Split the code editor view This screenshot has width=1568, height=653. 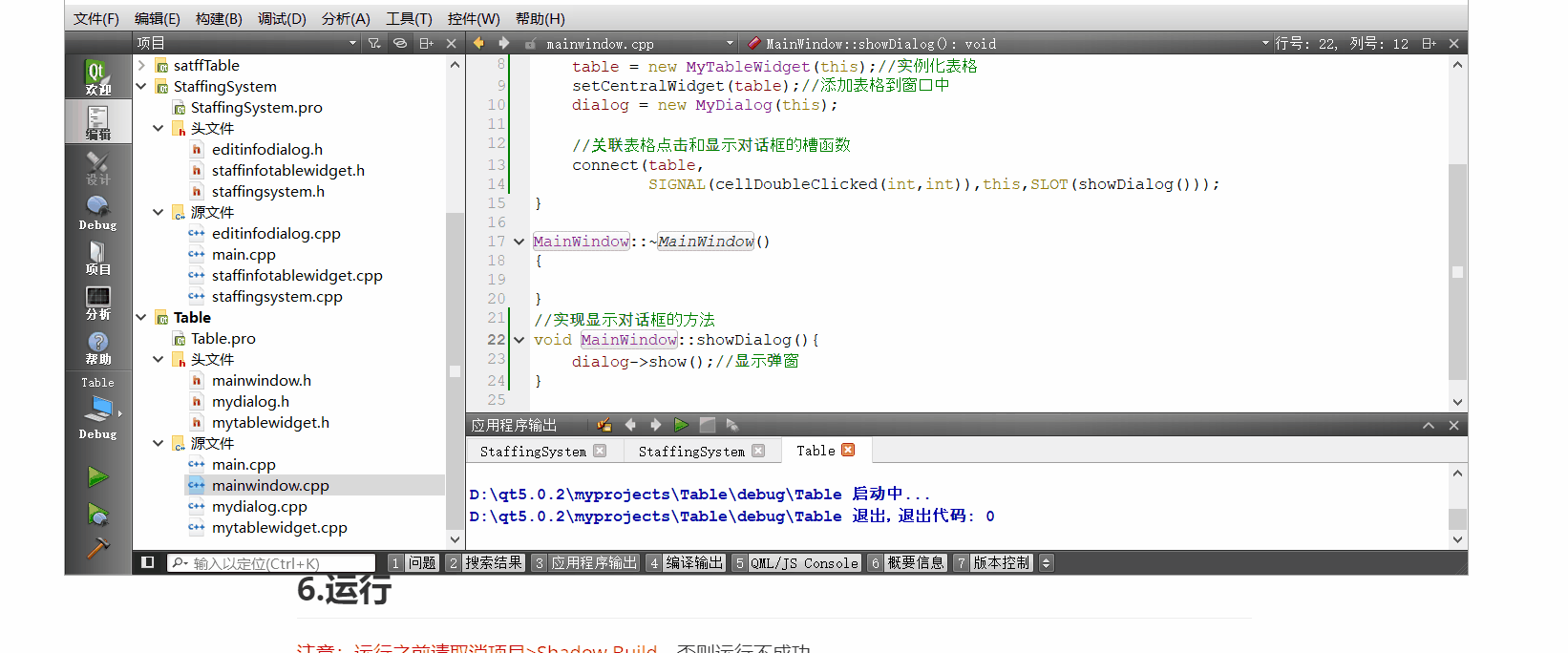click(1429, 43)
